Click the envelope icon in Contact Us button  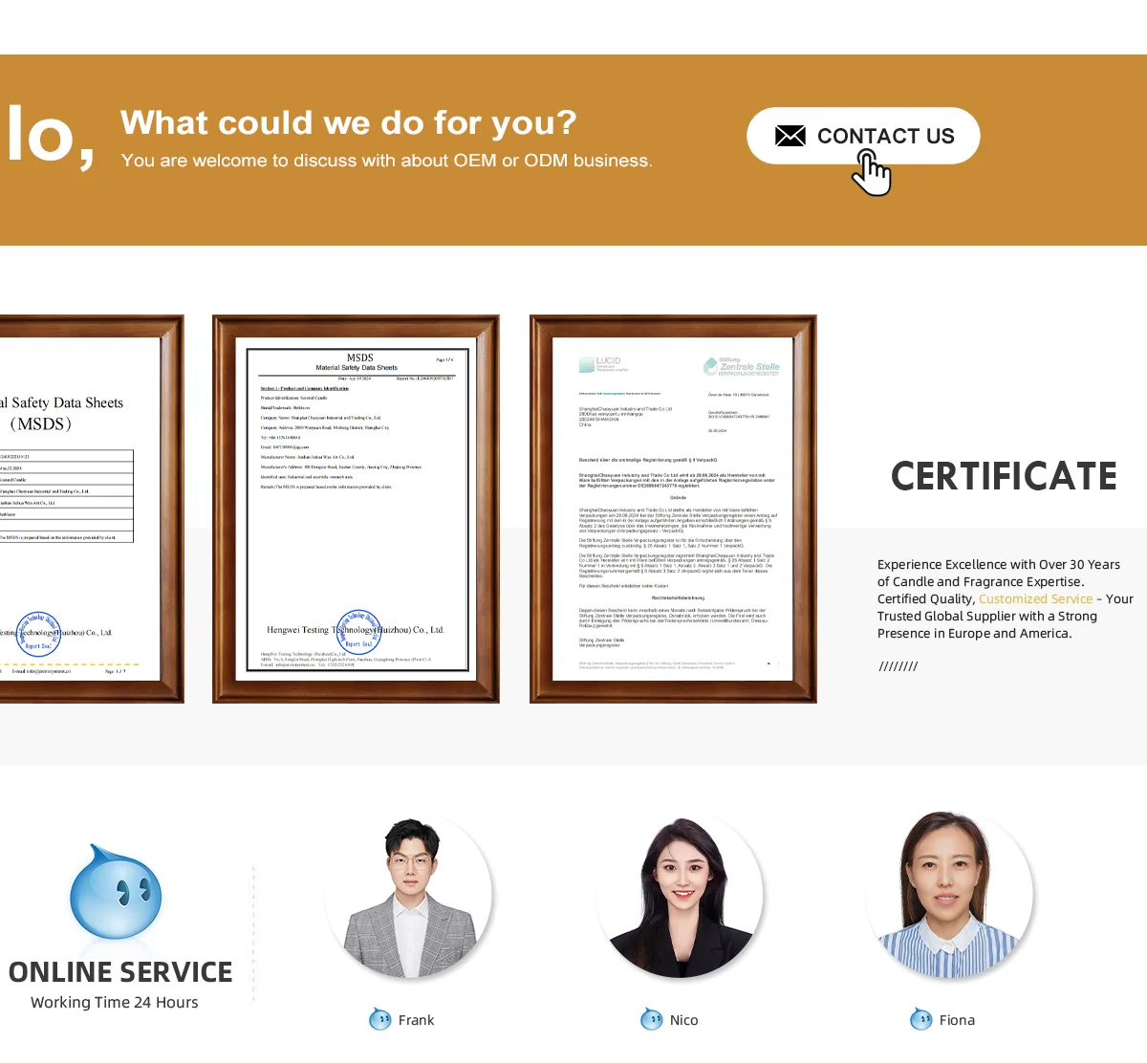click(790, 136)
